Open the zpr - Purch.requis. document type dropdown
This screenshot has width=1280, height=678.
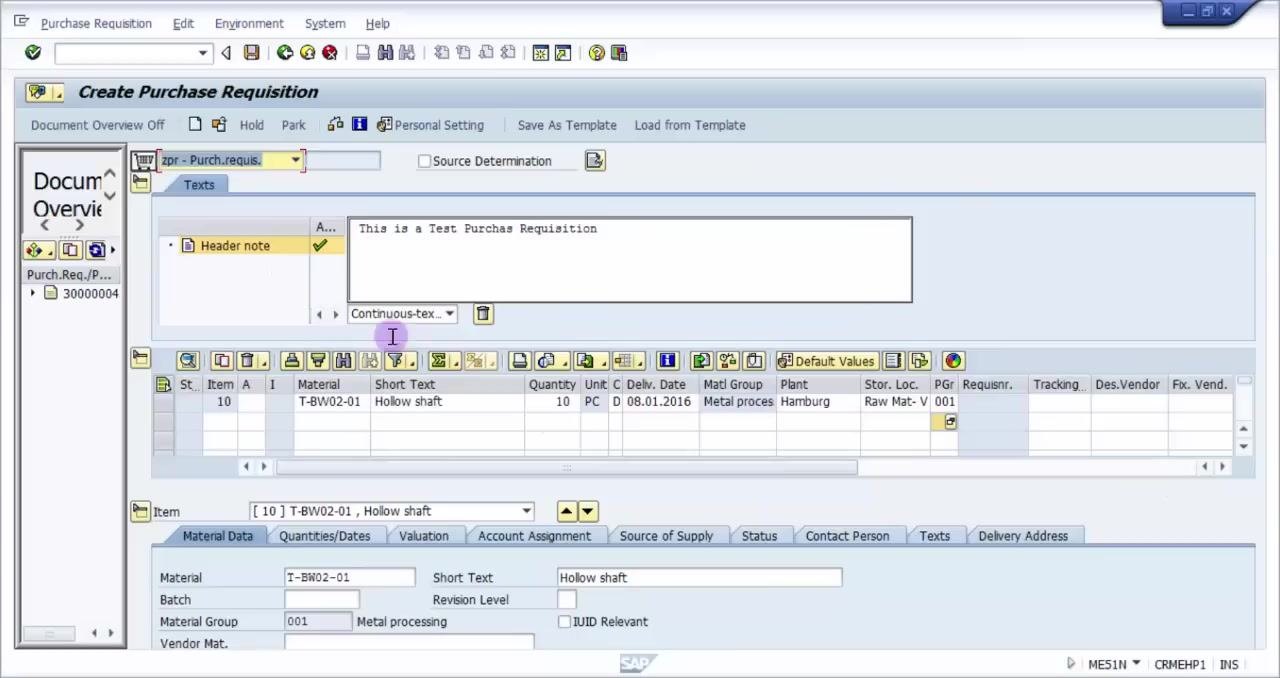[x=296, y=160]
